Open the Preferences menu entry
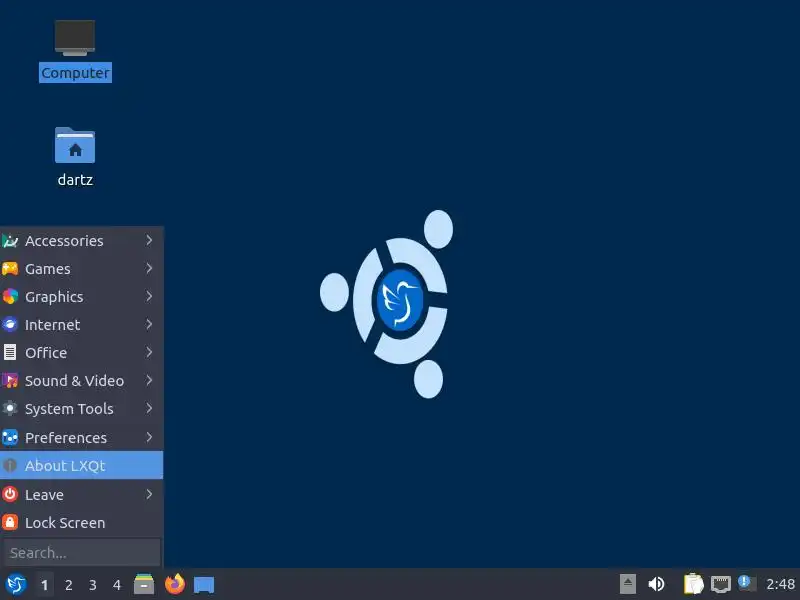The width and height of the screenshot is (800, 600). pyautogui.click(x=82, y=438)
